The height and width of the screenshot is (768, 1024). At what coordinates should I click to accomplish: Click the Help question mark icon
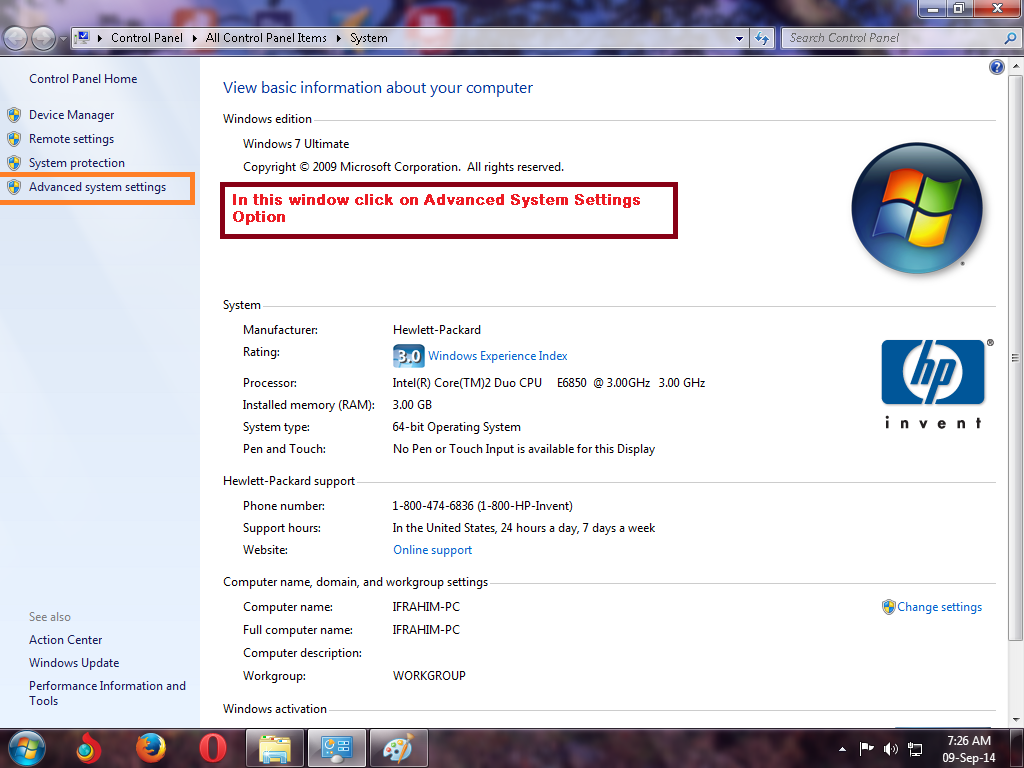[997, 67]
